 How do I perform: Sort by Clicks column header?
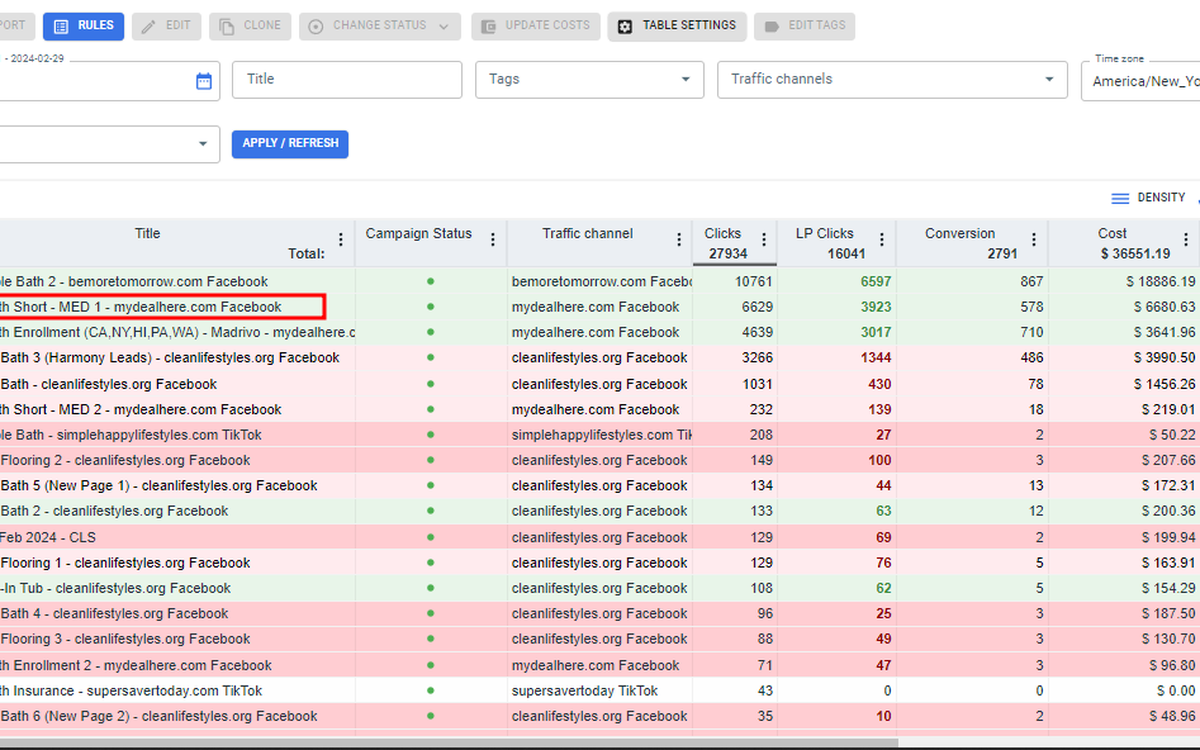[x=723, y=234]
